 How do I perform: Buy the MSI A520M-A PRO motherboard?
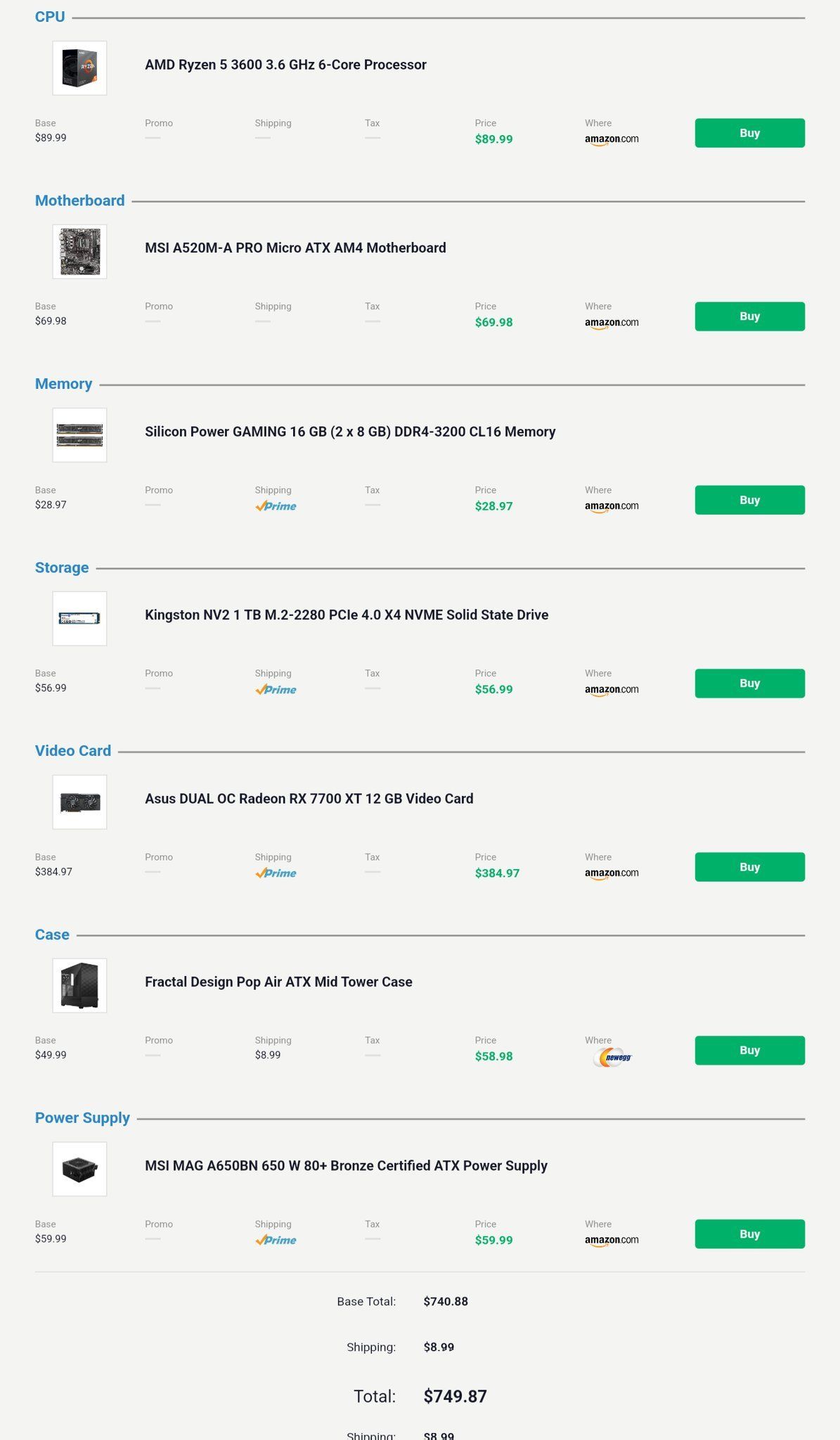click(x=750, y=316)
